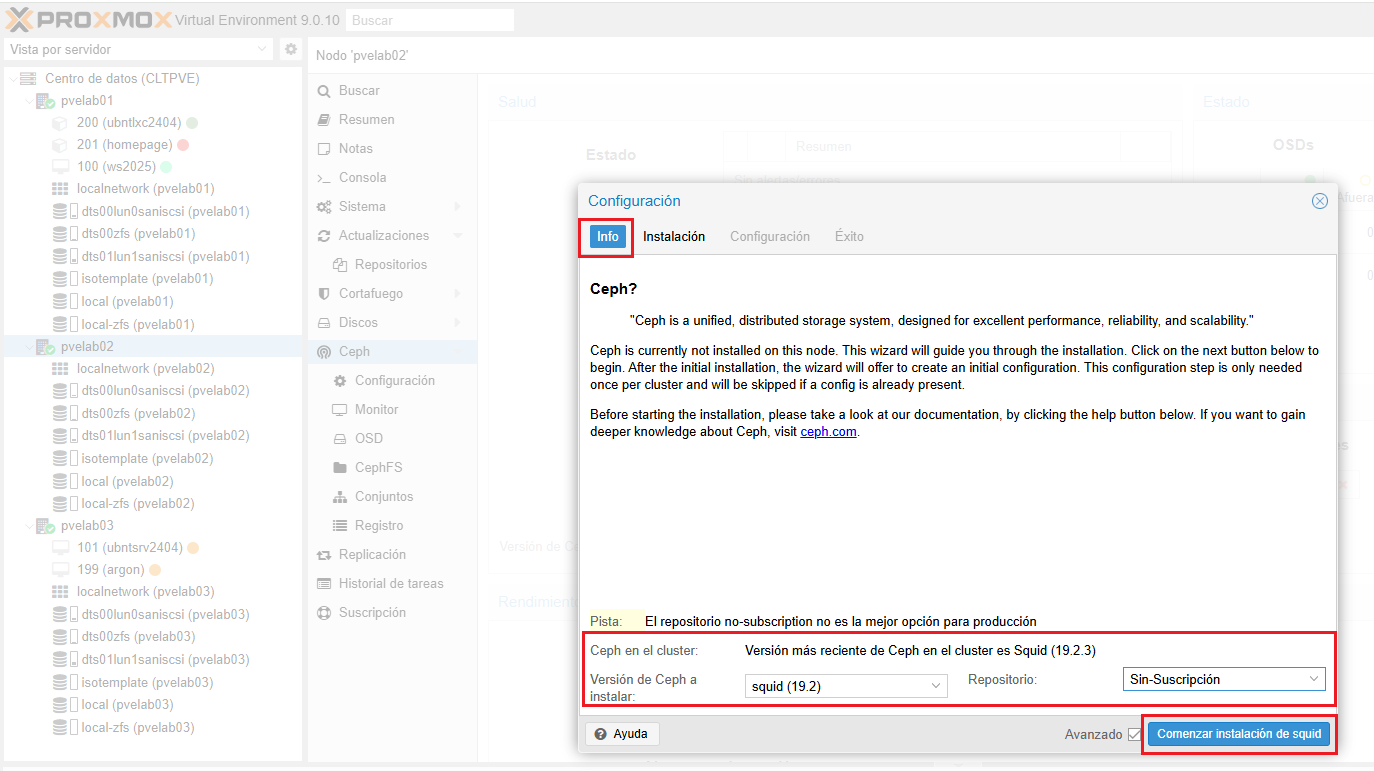Switch to the Instalación tab
The width and height of the screenshot is (1374, 771).
pos(674,237)
